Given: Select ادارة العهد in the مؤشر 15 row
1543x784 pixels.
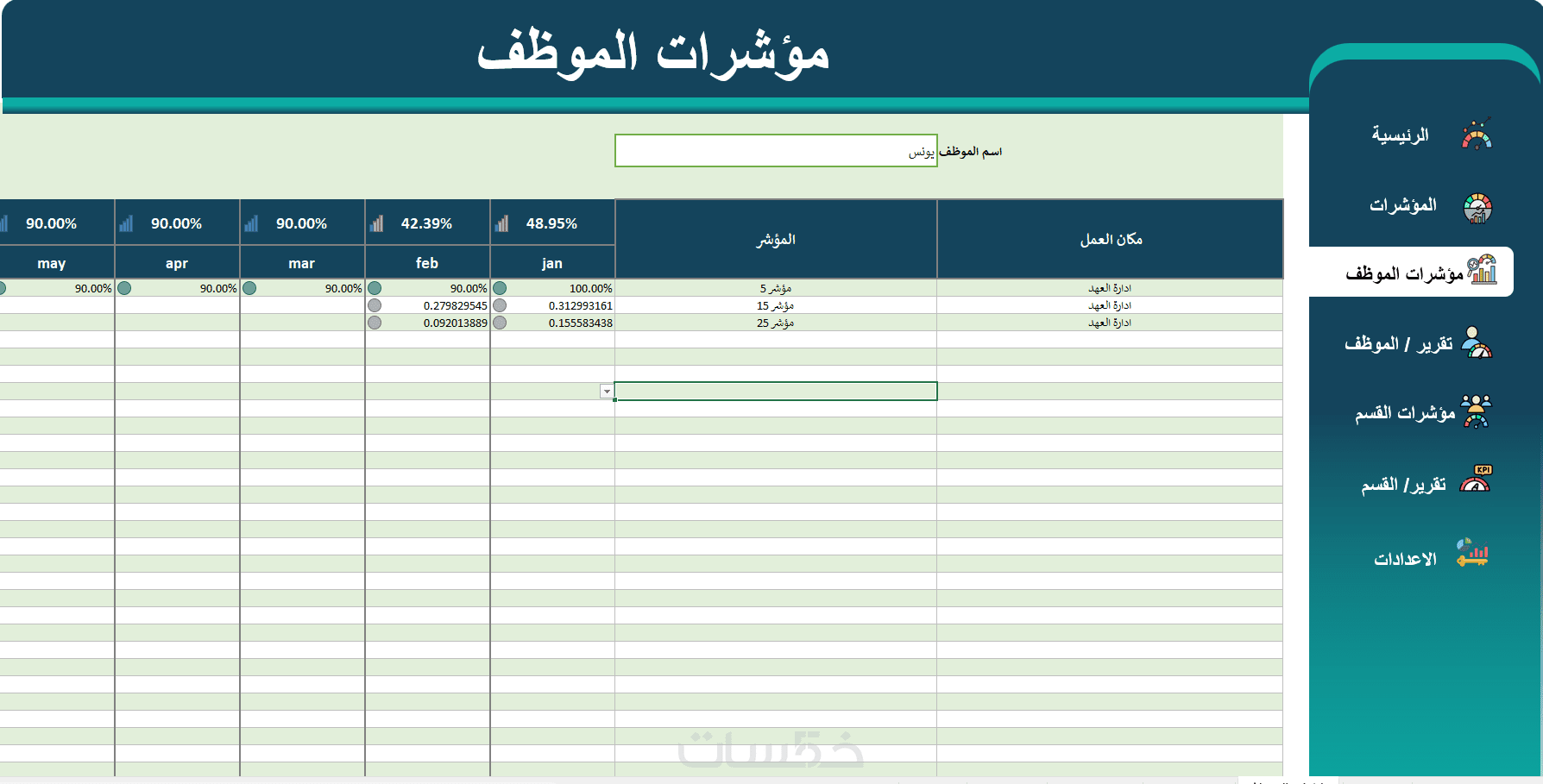Looking at the screenshot, I should pos(1111,305).
